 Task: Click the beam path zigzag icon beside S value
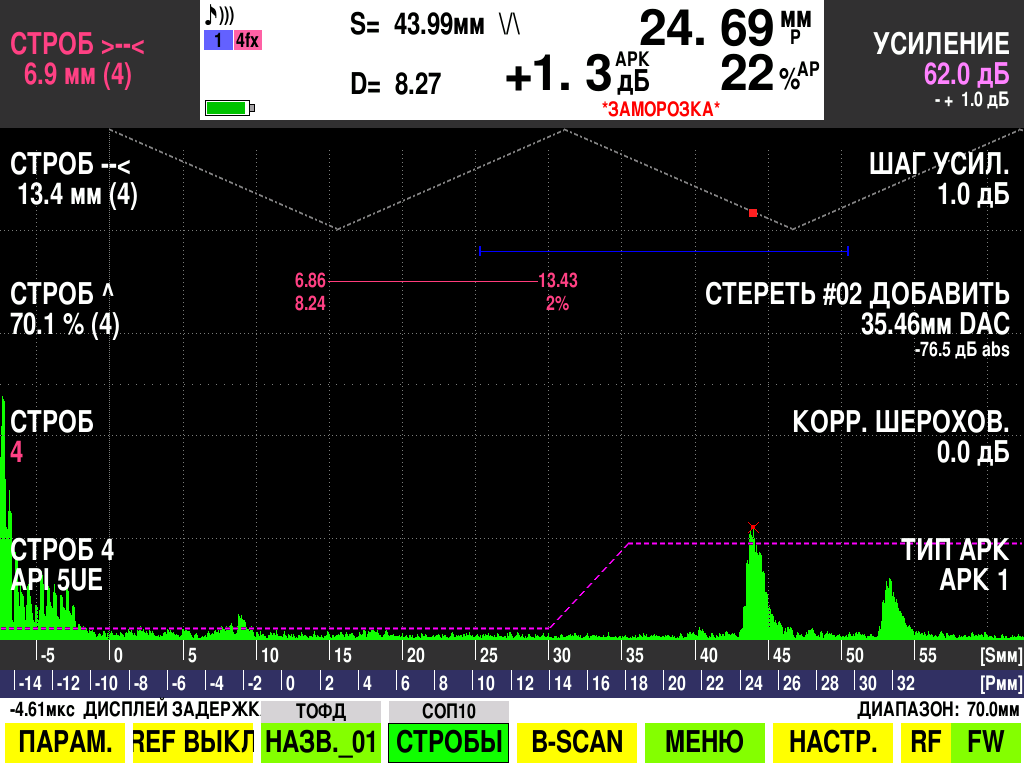point(510,23)
